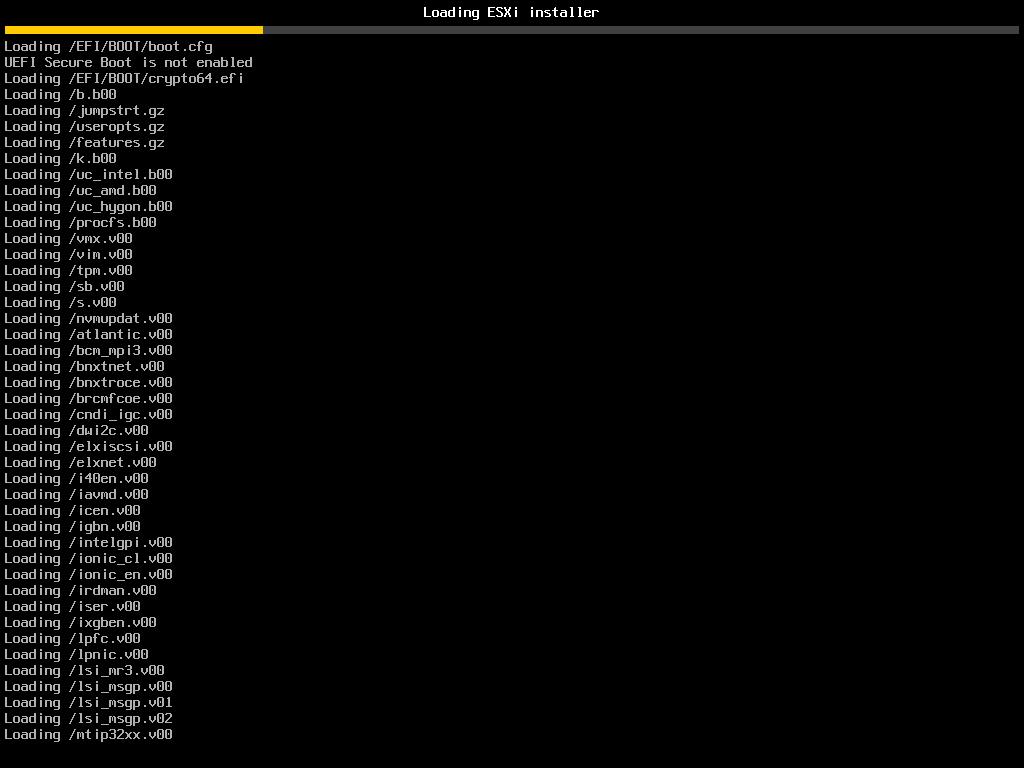Image resolution: width=1024 pixels, height=768 pixels.
Task: Click the "Loading /s.v00" line
Action: tap(60, 302)
